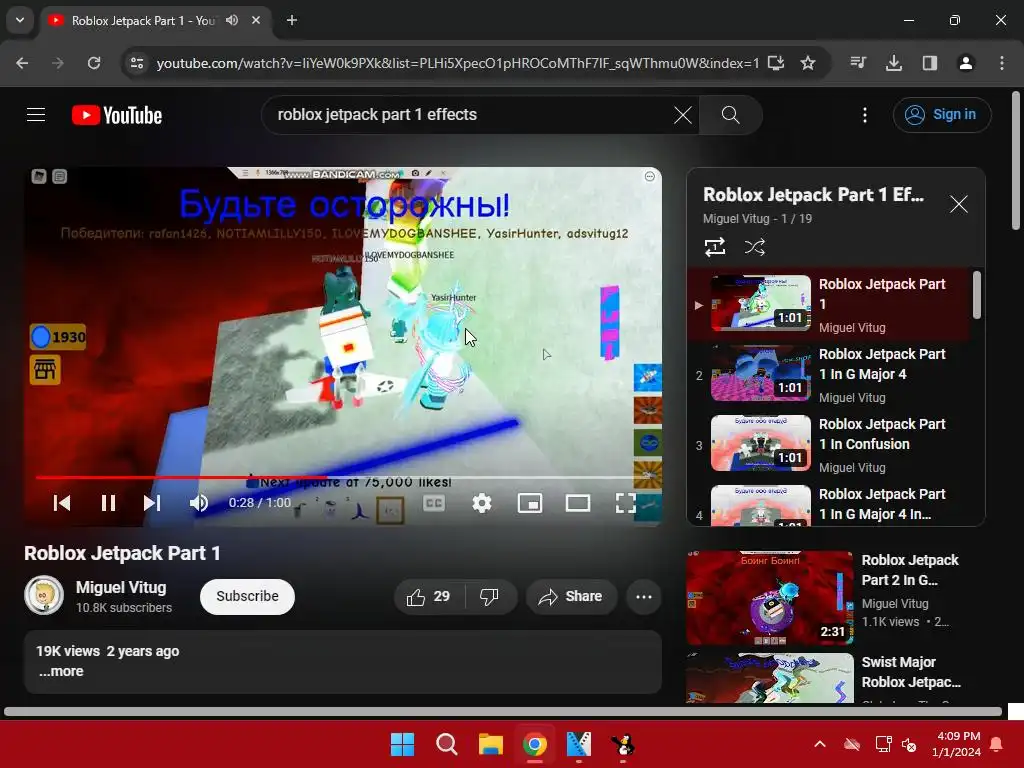Dislike this video

[490, 597]
